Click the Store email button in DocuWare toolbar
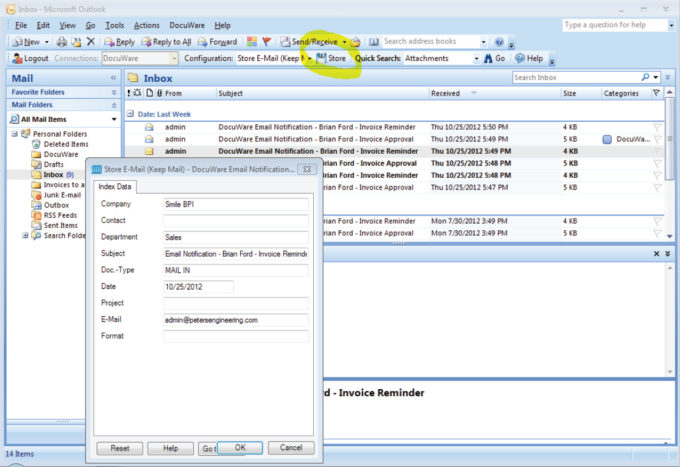Screen dimensions: 680x467 pos(332,59)
